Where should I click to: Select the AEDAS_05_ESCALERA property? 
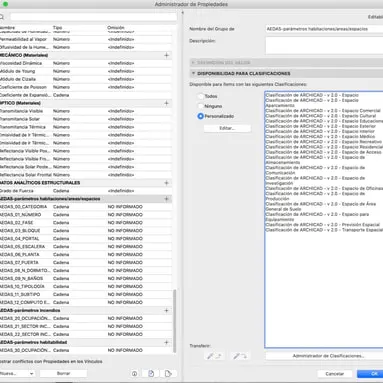[86, 247]
